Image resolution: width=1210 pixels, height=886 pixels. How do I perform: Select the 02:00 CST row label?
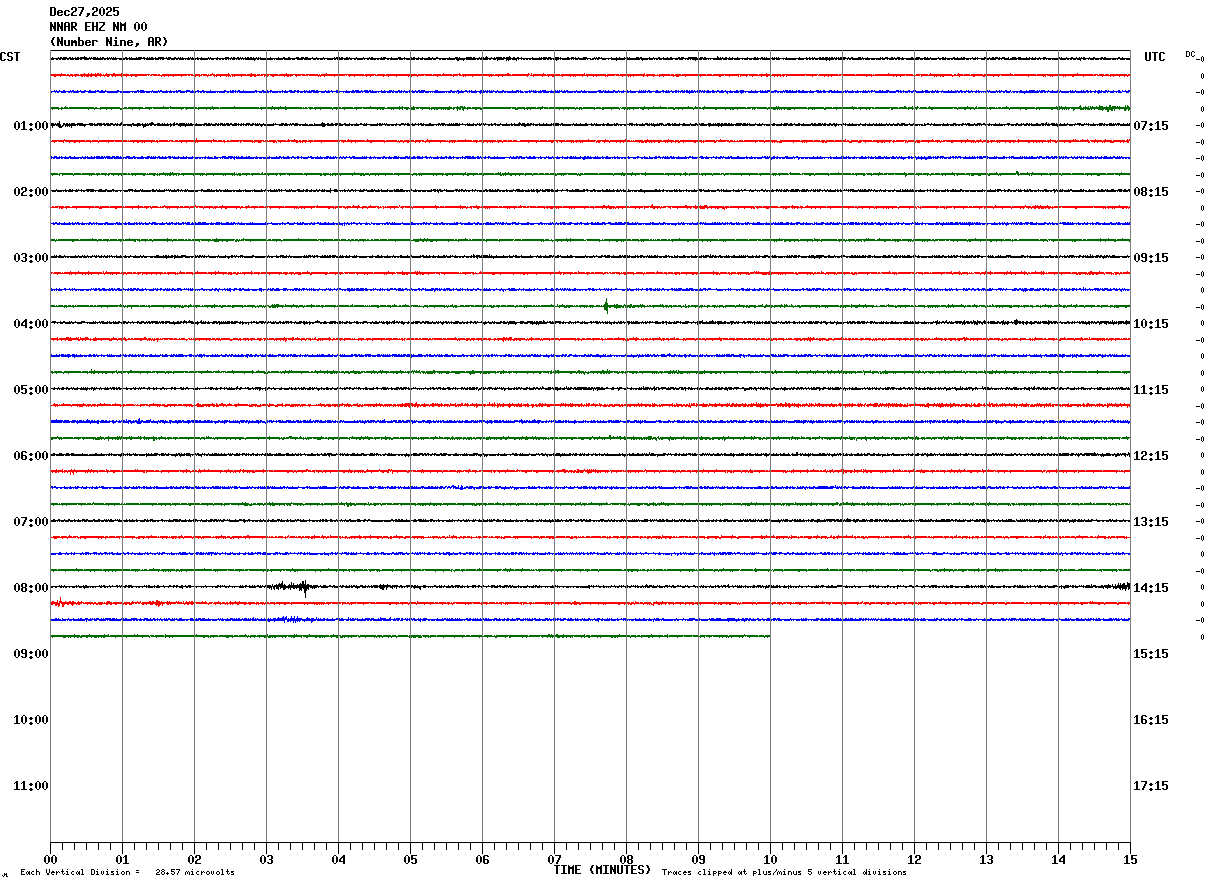tap(31, 192)
